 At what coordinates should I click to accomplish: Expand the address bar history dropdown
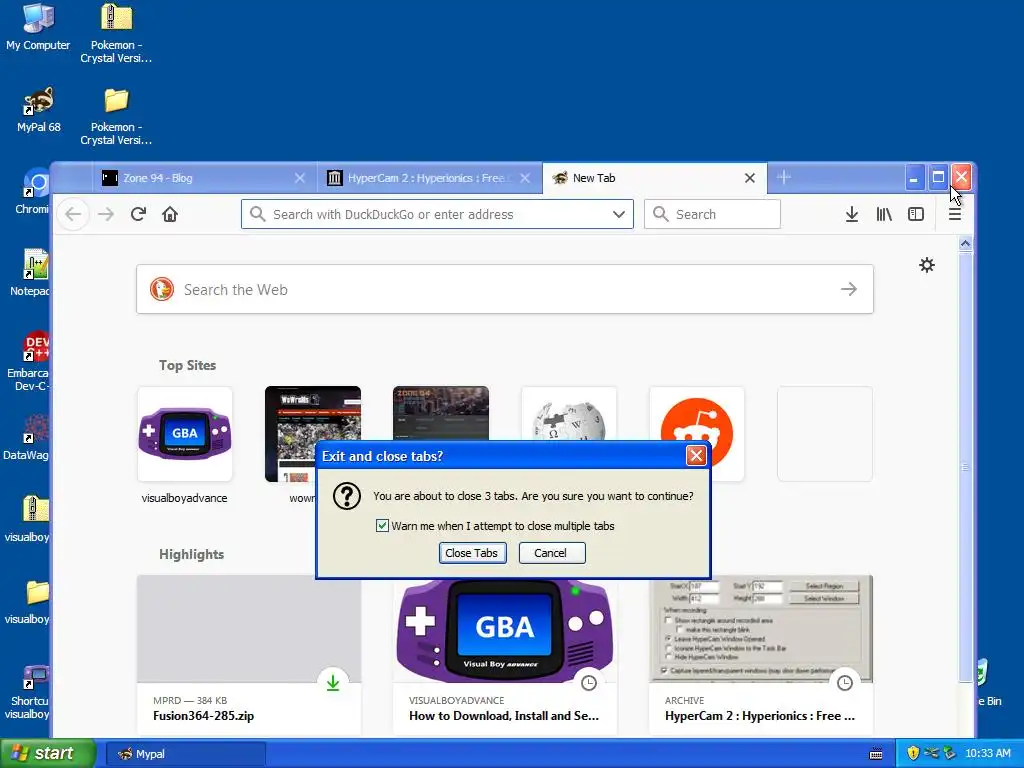coord(618,214)
